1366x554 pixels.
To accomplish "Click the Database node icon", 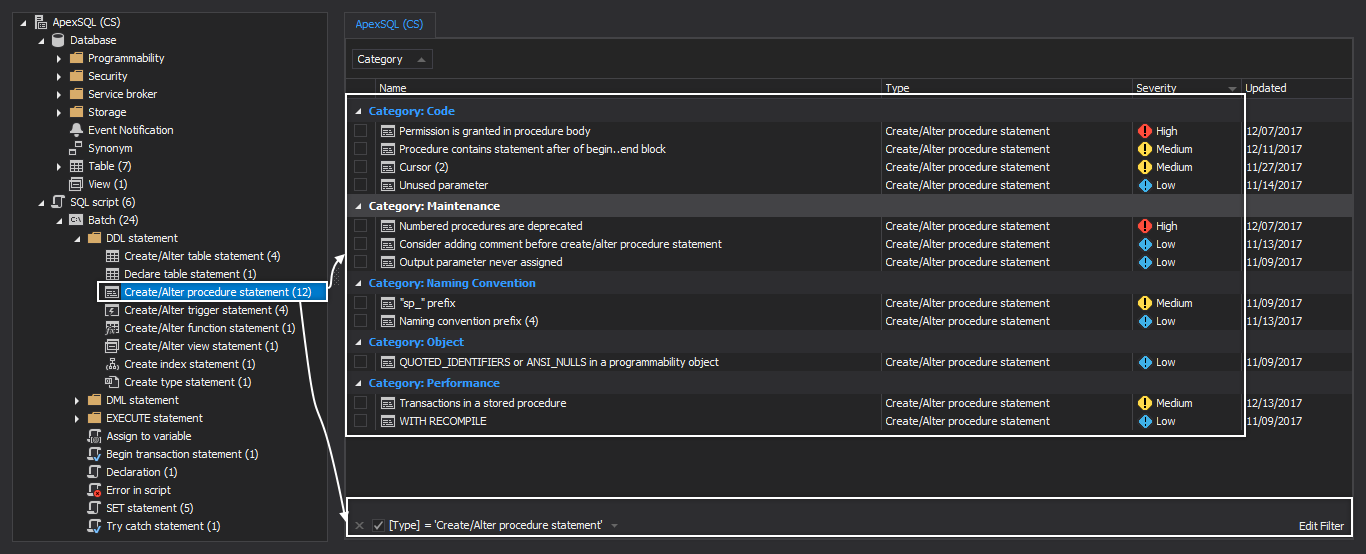I will [58, 40].
